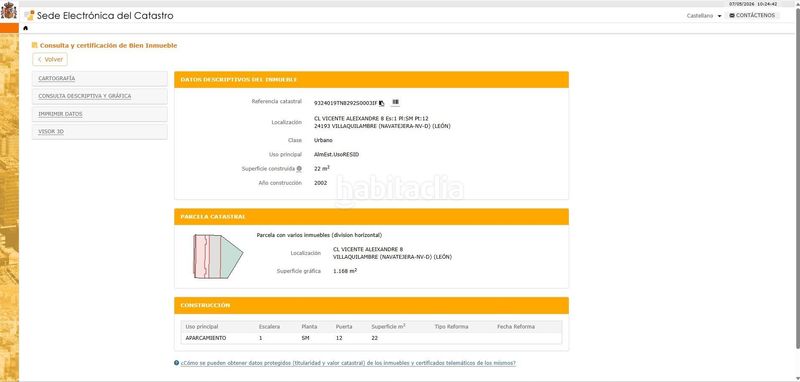Image resolution: width=800 pixels, height=382 pixels.
Task: Click the Sede Electrónica del Catastro title
Action: pyautogui.click(x=105, y=15)
